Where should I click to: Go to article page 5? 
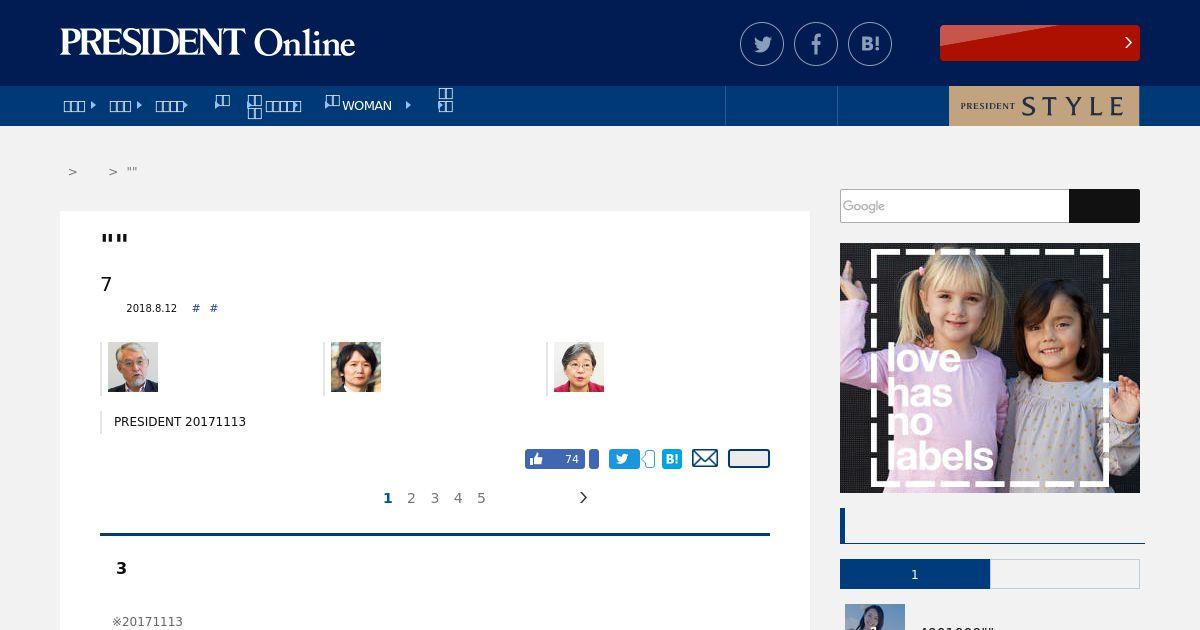(x=481, y=498)
